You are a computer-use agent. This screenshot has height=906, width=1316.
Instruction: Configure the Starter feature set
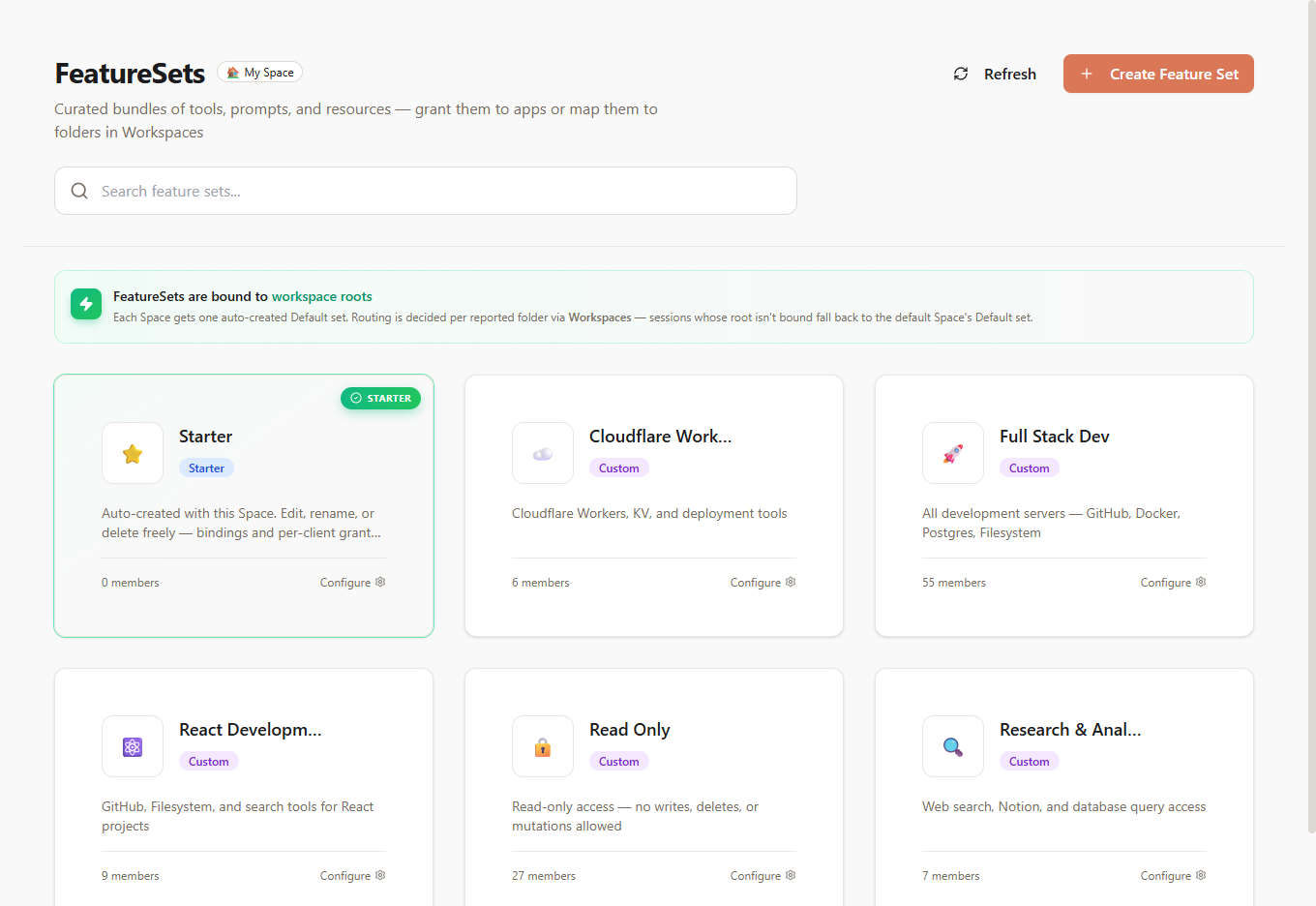pyautogui.click(x=353, y=583)
